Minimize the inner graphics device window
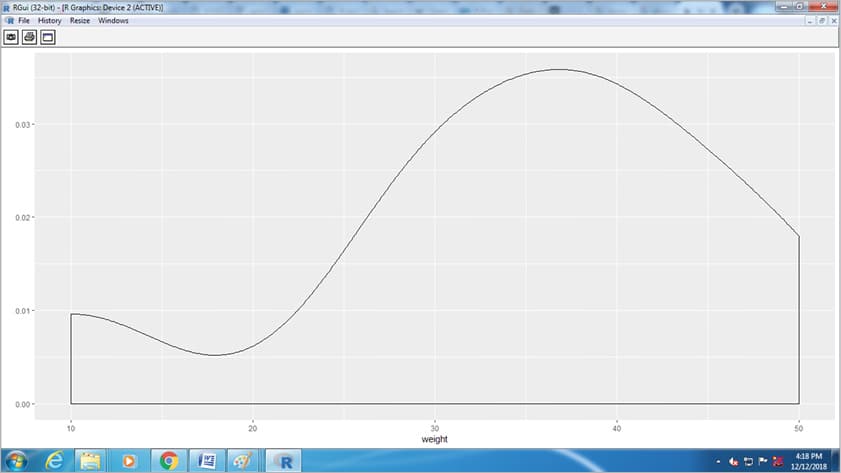The width and height of the screenshot is (841, 473). 810,21
